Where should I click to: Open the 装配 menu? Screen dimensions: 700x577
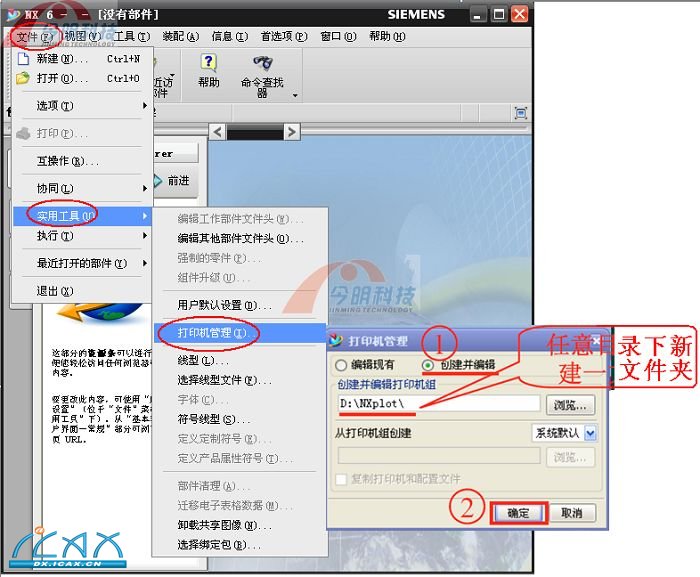180,37
